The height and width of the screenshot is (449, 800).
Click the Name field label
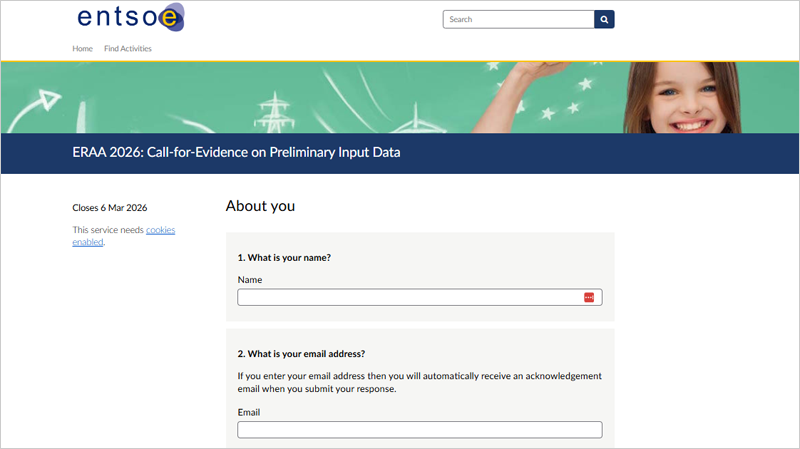point(250,280)
